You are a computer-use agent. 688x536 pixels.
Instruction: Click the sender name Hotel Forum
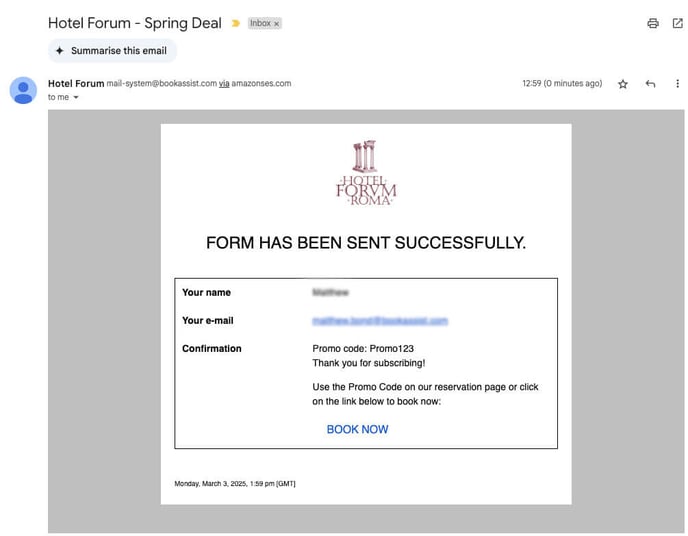tap(76, 84)
